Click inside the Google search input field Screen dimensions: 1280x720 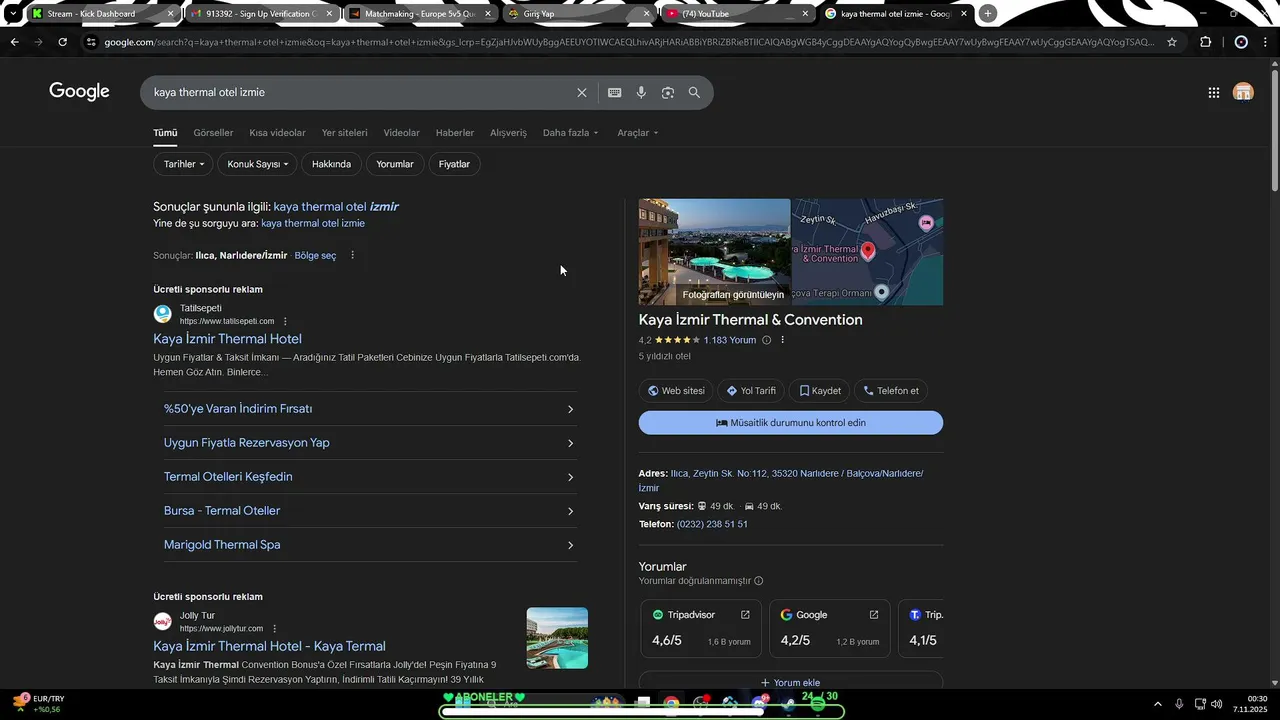pos(360,92)
